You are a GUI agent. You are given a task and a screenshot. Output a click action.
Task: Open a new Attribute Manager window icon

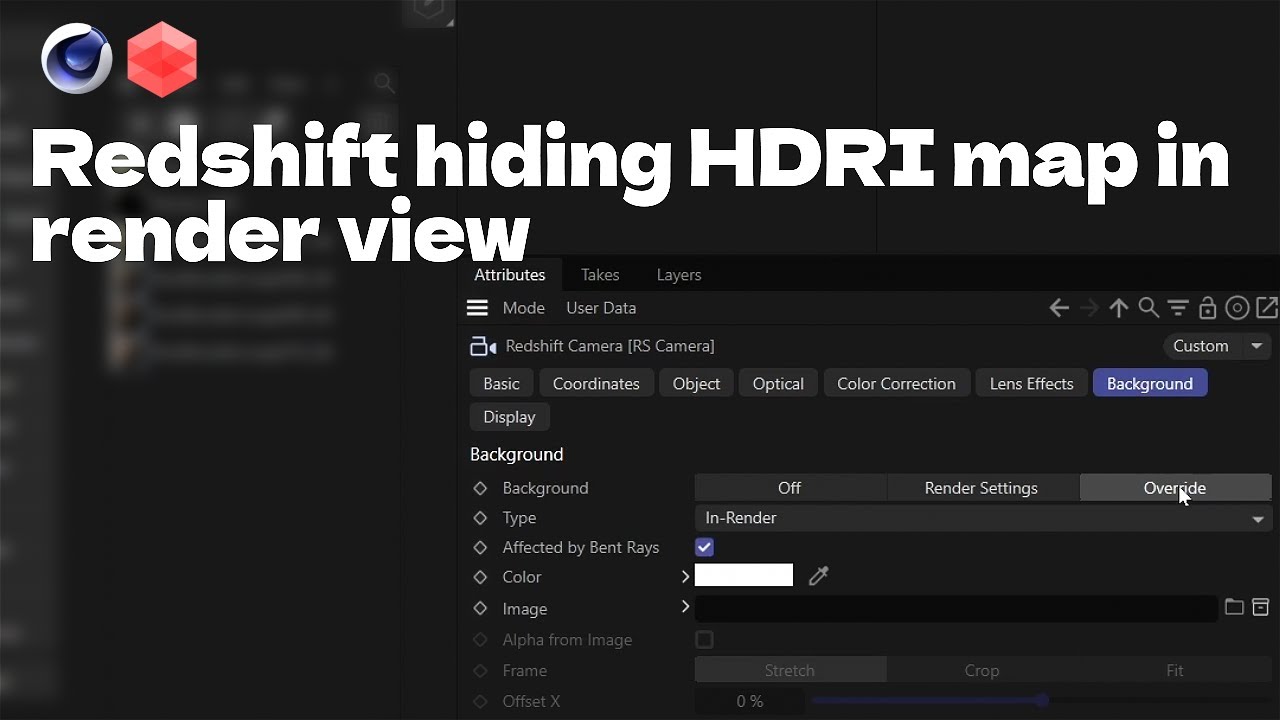pyautogui.click(x=1266, y=308)
